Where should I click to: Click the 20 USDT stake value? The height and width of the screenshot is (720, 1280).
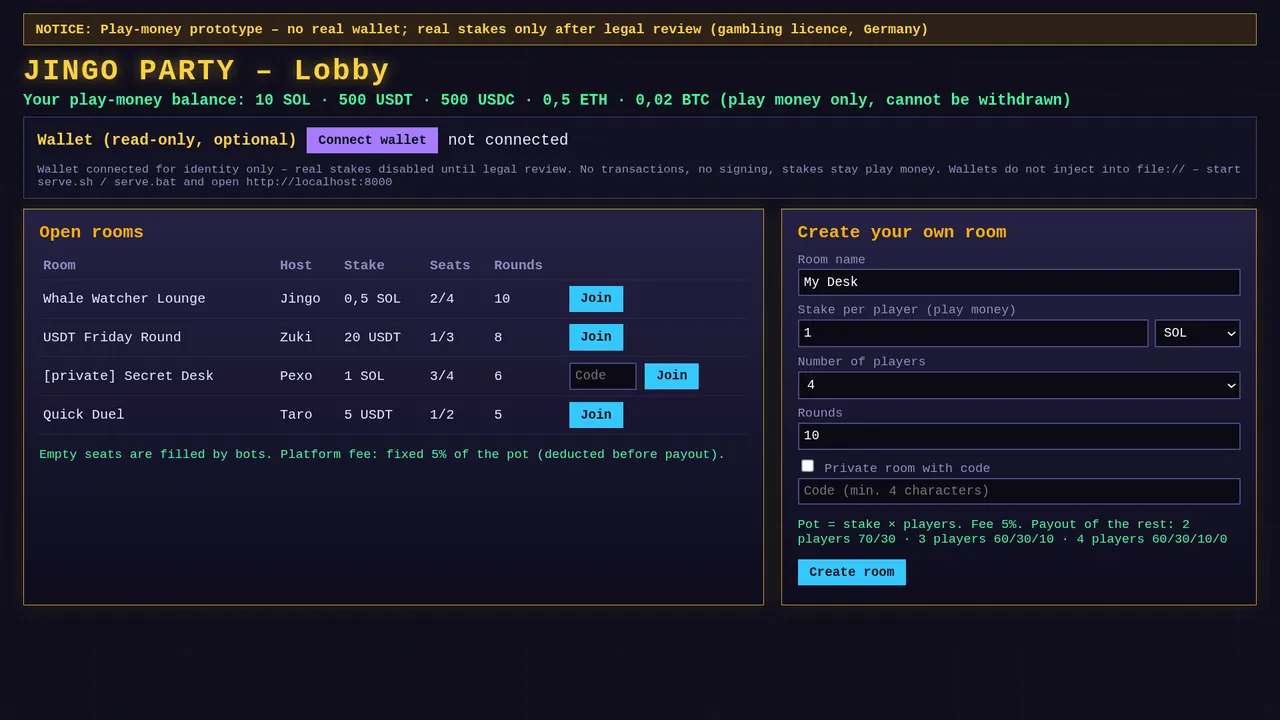372,338
